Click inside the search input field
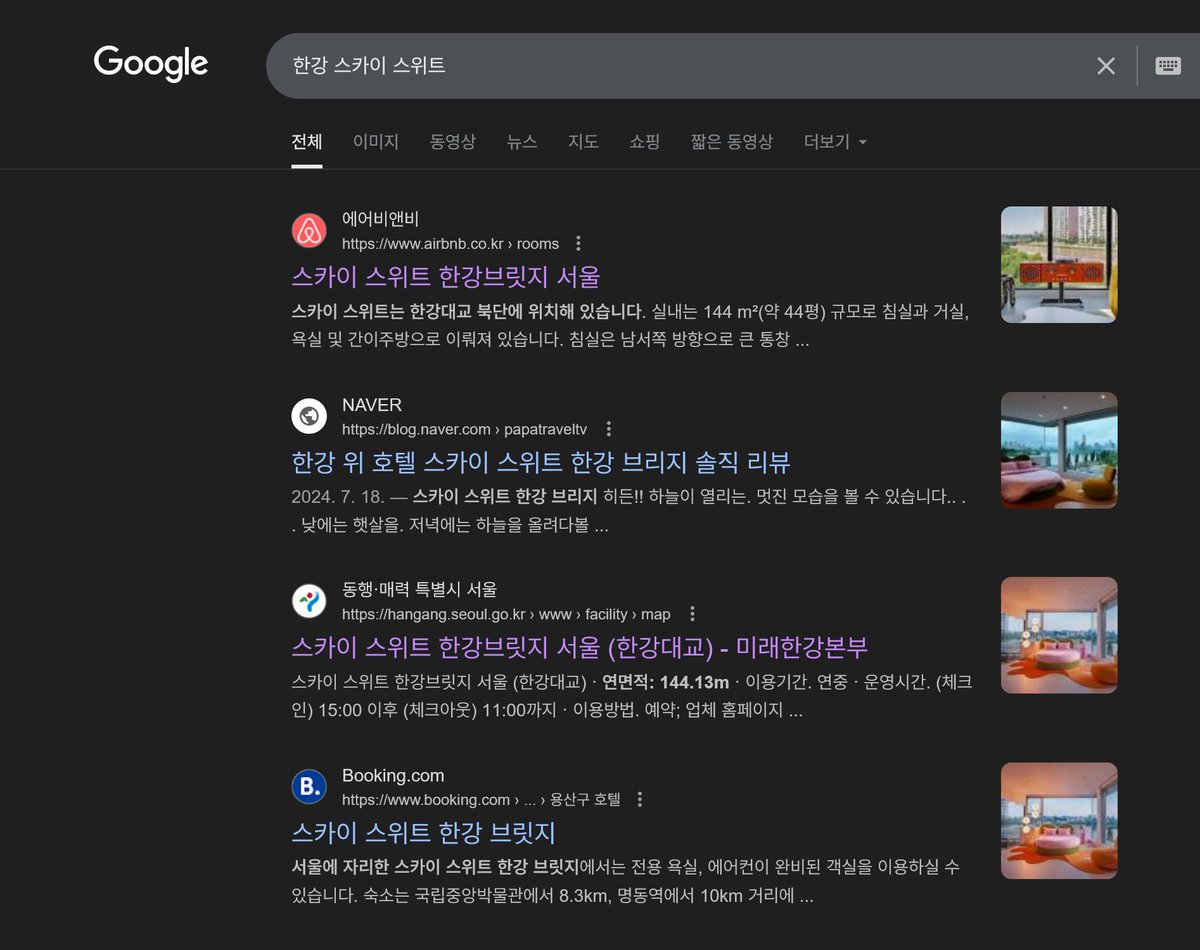Image resolution: width=1200 pixels, height=950 pixels. pyautogui.click(x=600, y=64)
